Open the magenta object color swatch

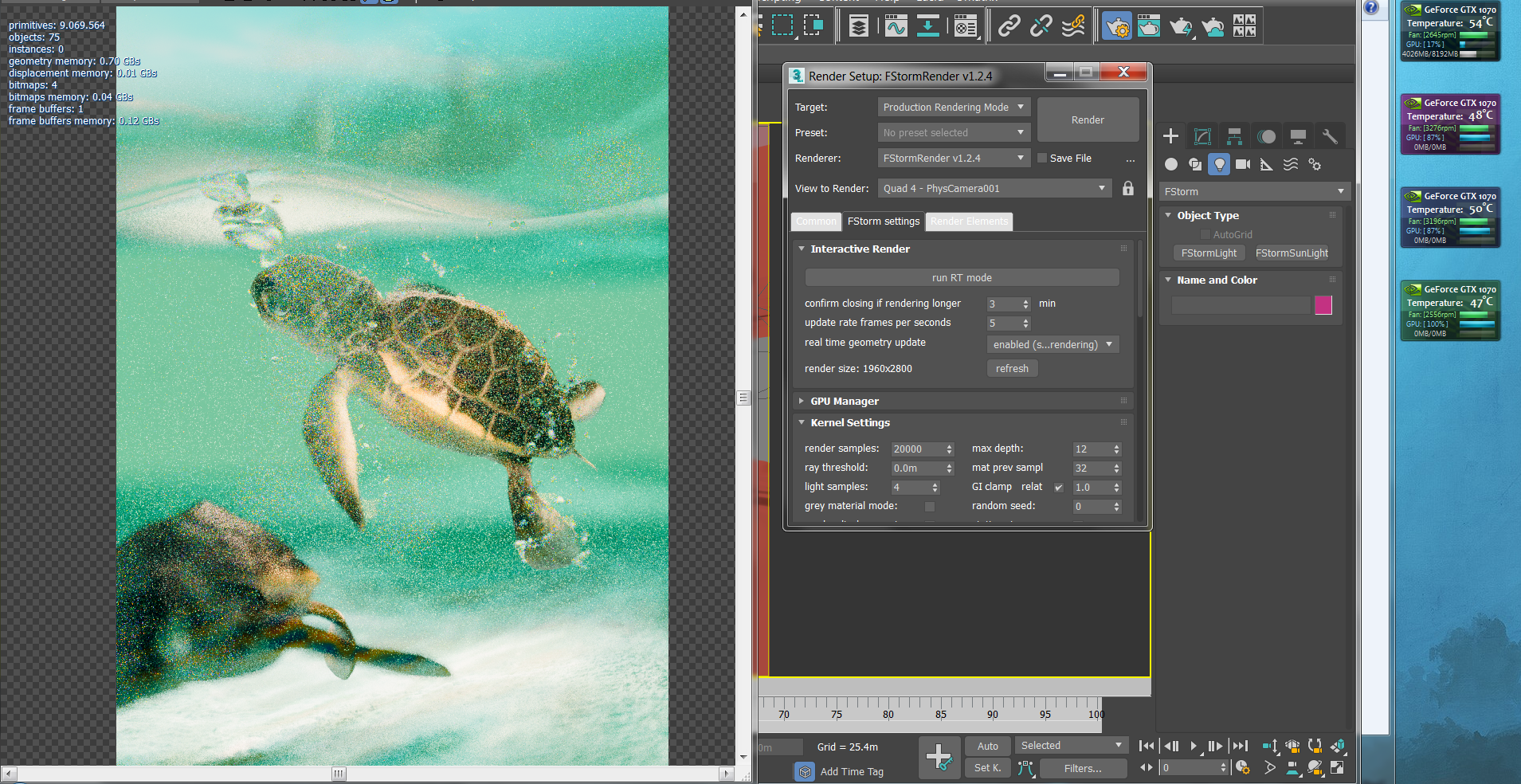click(1323, 305)
